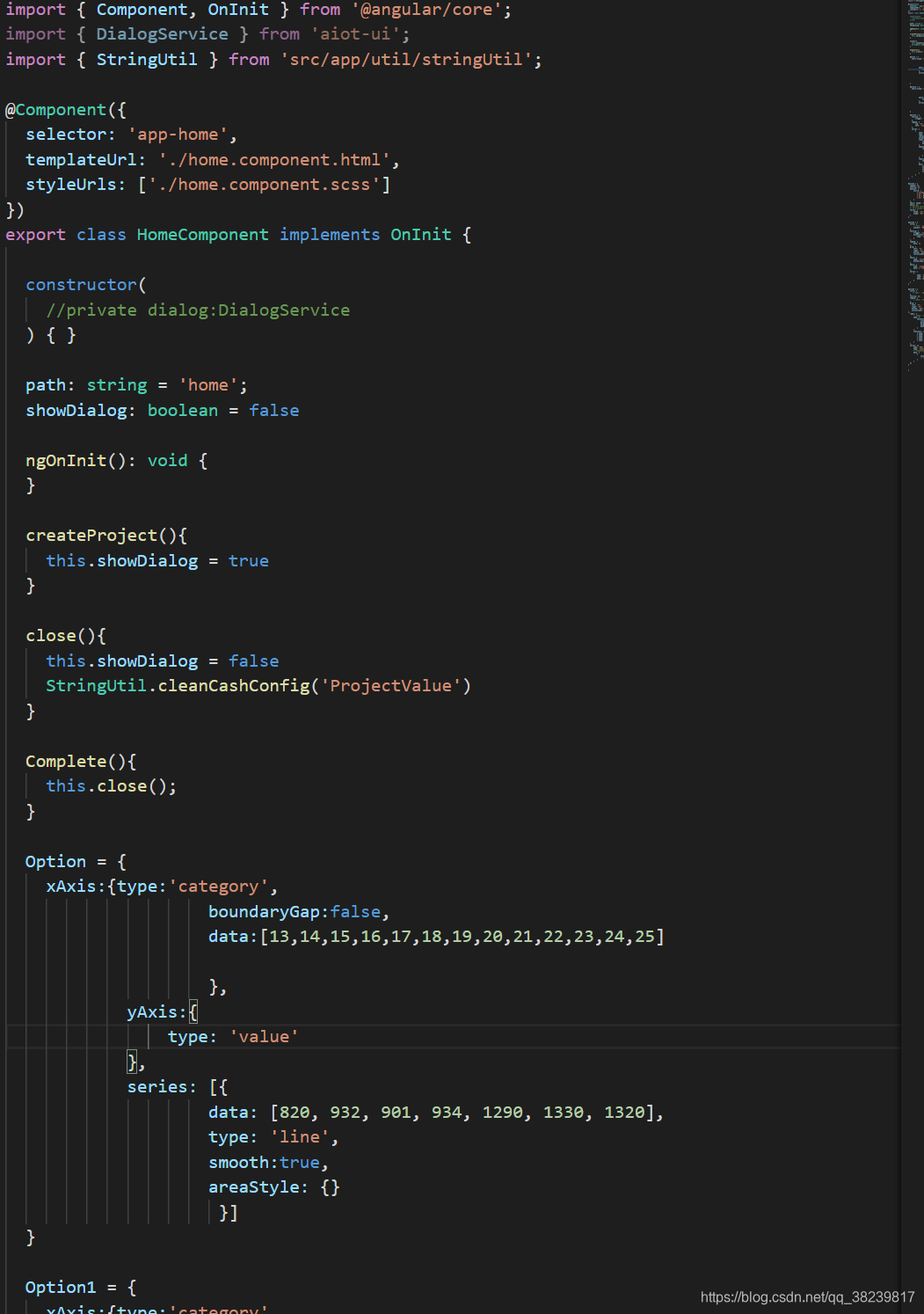
Task: Click the yAxis:{ line
Action: click(163, 1012)
